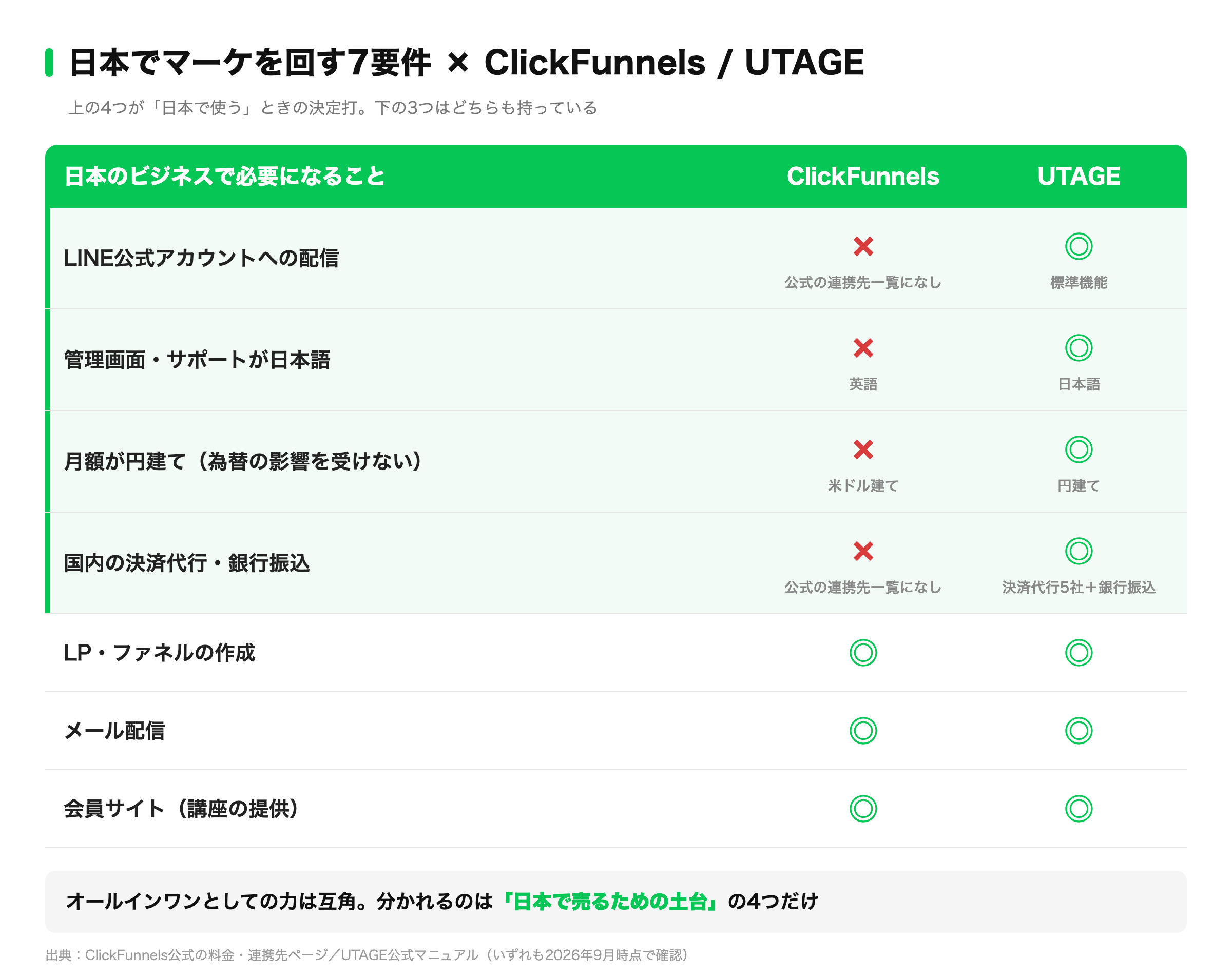The height and width of the screenshot is (977, 1232).
Task: Click header 日本のビジネスで必要になること
Action: pyautogui.click(x=224, y=176)
